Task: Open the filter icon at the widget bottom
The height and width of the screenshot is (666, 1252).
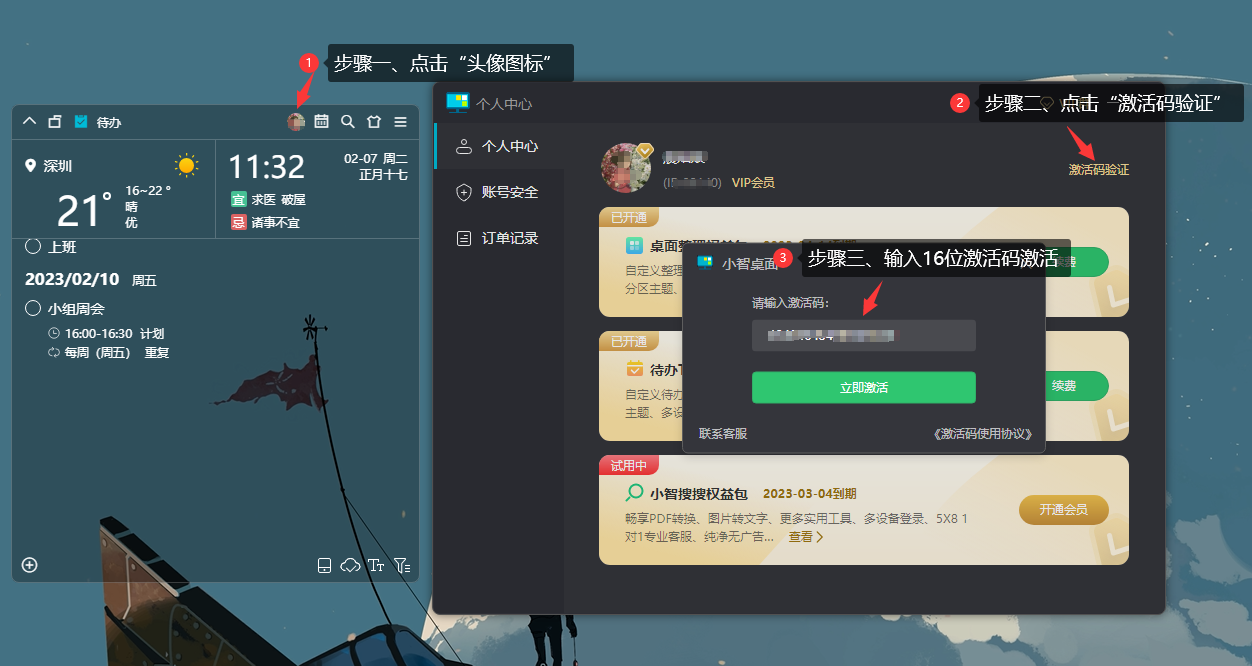Action: coord(402,565)
